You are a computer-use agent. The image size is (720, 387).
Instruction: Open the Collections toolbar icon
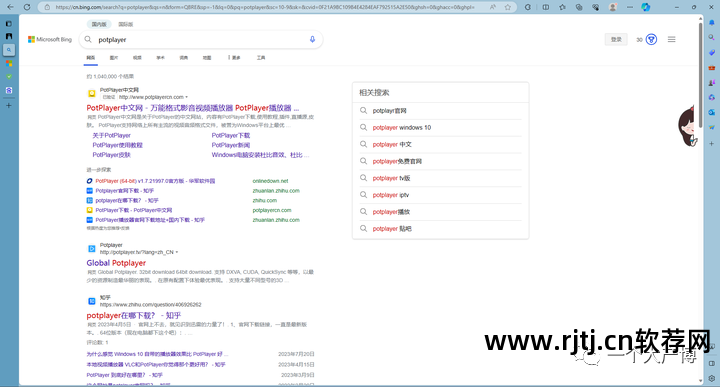click(x=579, y=7)
